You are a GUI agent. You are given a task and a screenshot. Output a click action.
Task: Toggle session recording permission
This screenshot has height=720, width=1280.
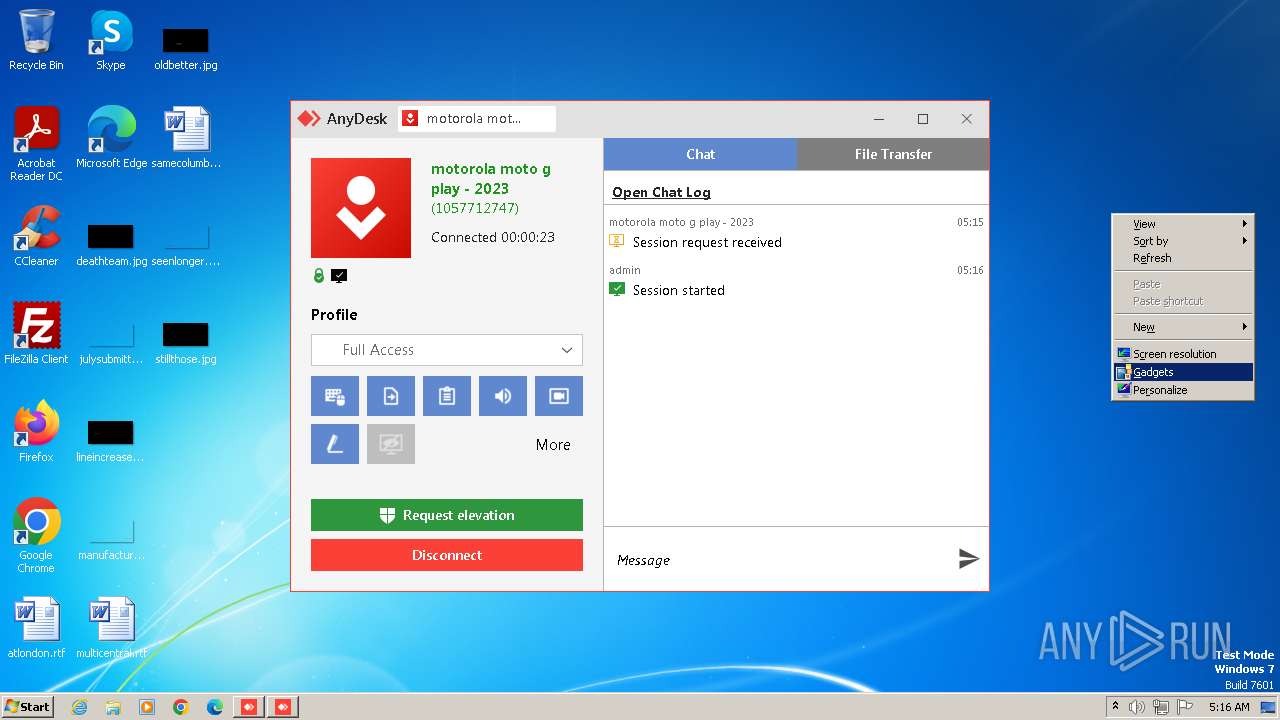559,396
